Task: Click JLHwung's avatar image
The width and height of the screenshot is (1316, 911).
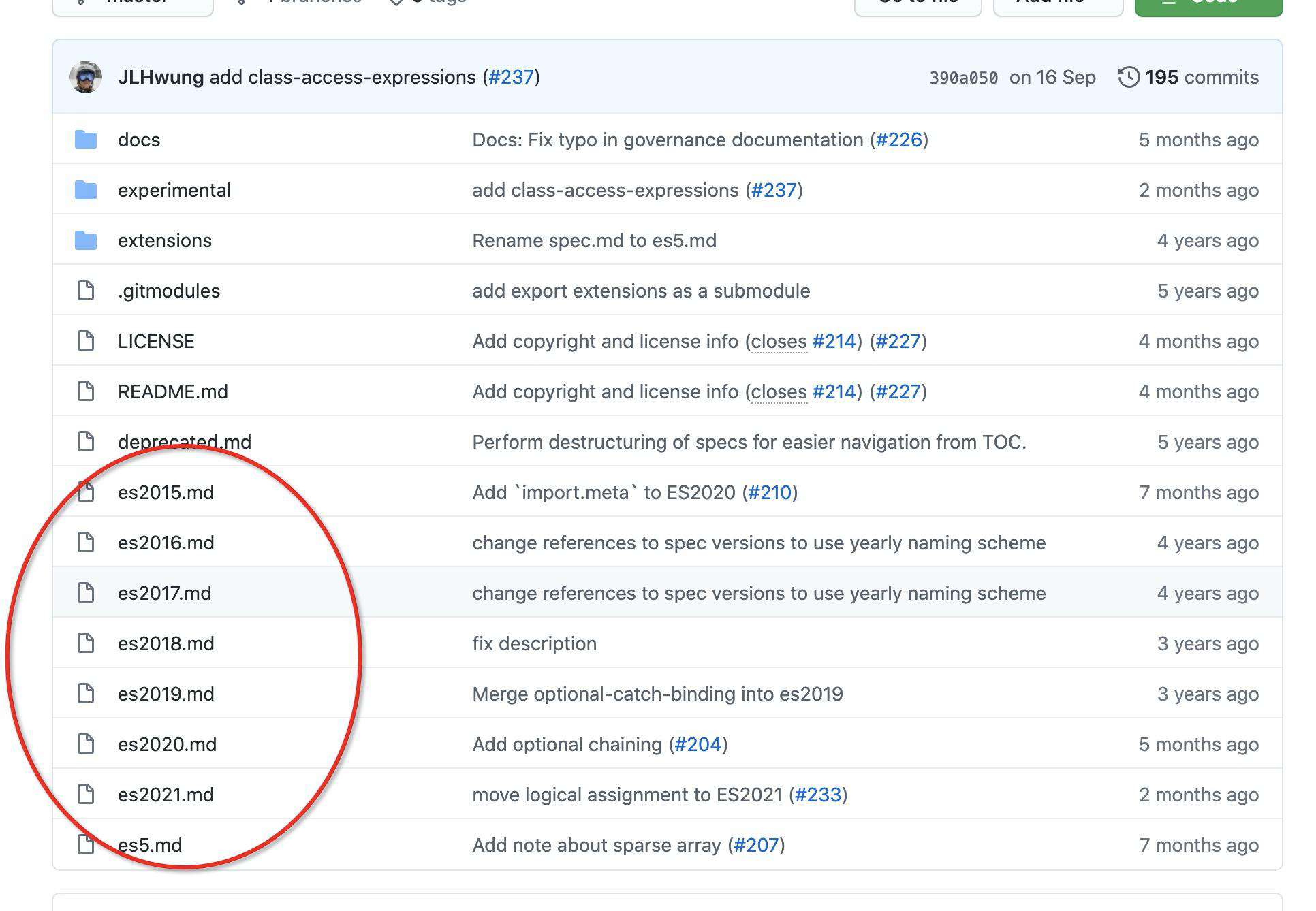Action: (x=86, y=77)
